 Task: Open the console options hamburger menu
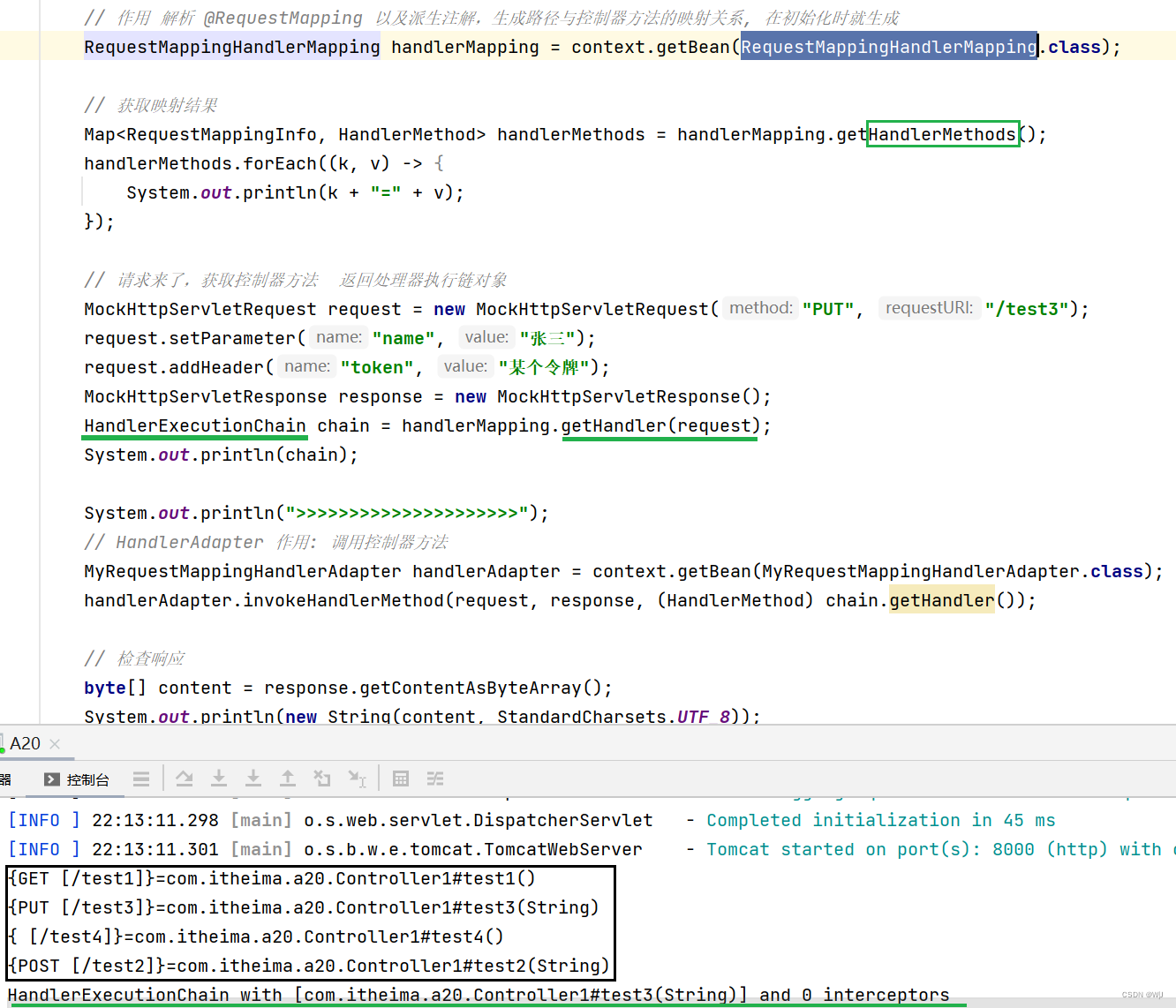tap(141, 779)
